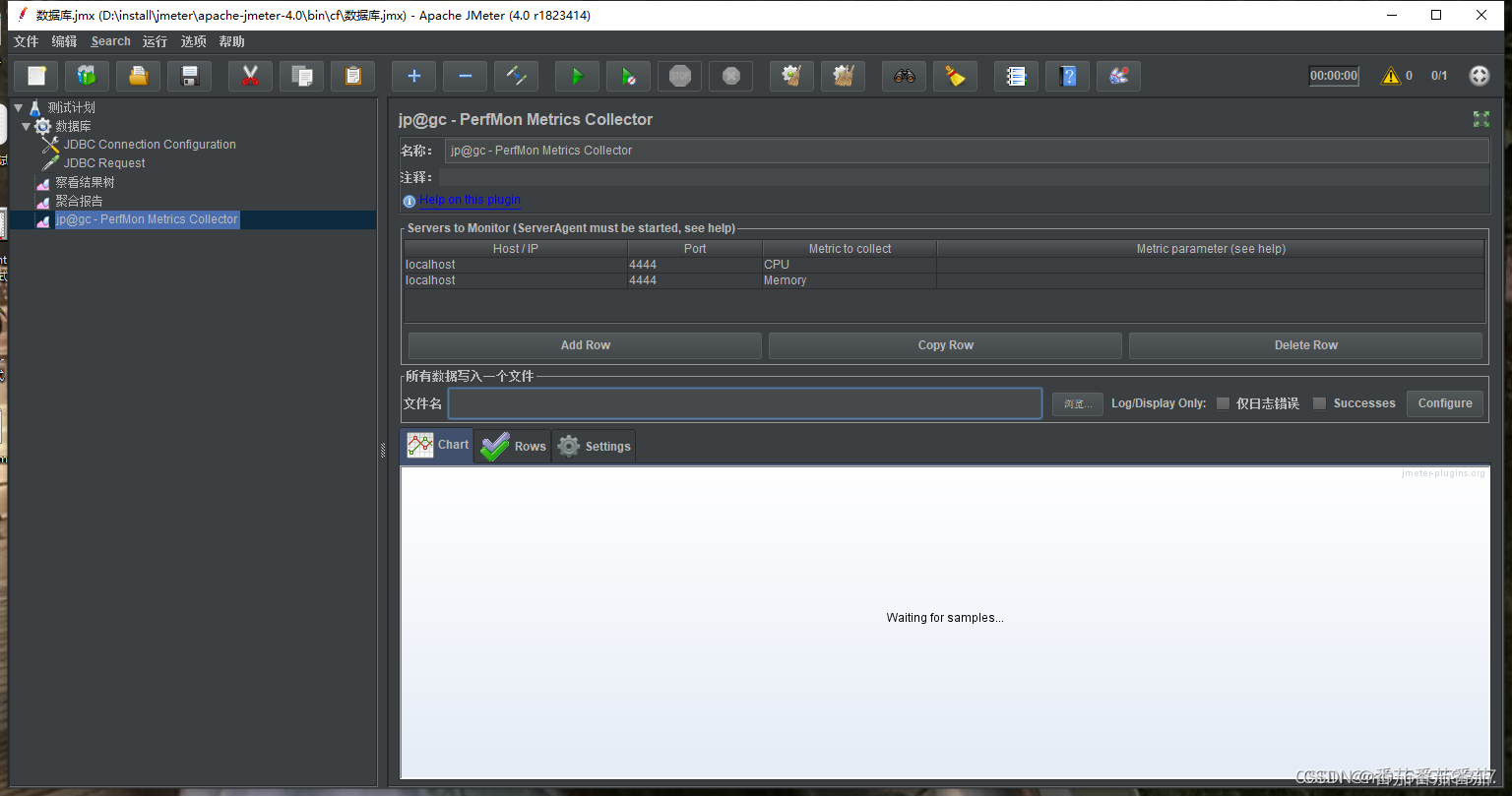The height and width of the screenshot is (796, 1512).
Task: Click localhost in the Memory row
Action: coord(516,280)
